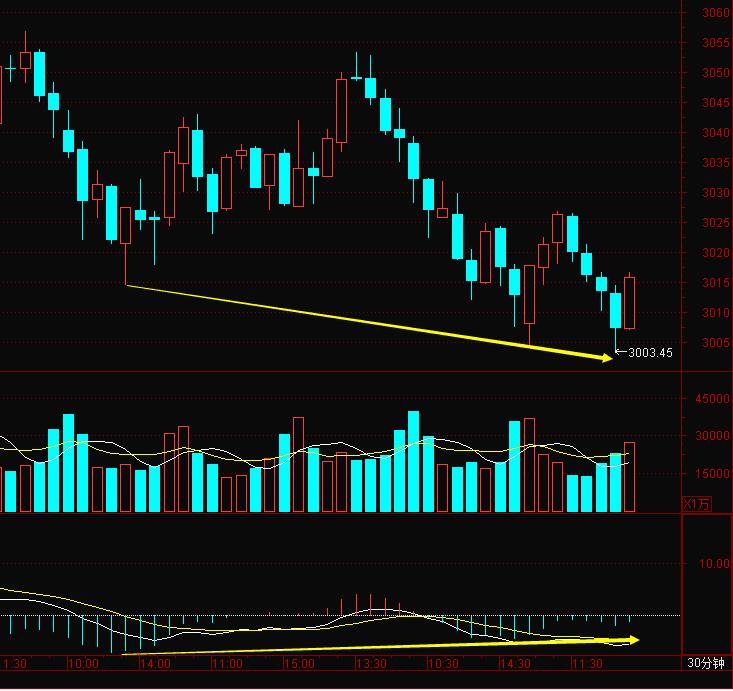Click the arrowhead of the price trendline
This screenshot has height=691, width=733.
(x=606, y=356)
